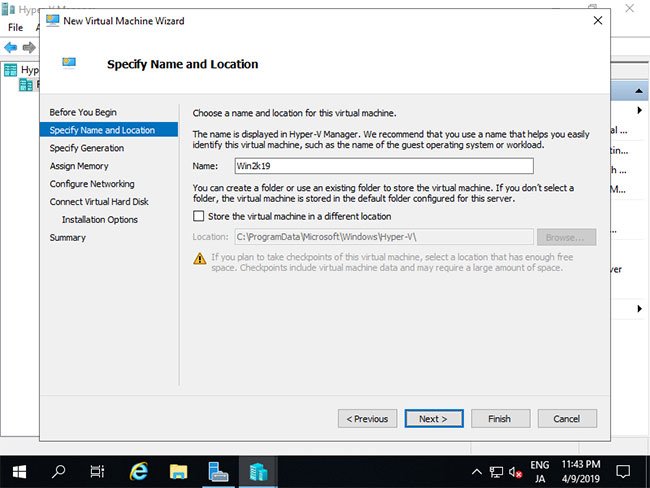Open the Specify Generation step
Viewport: 650px width, 488px height.
point(87,148)
